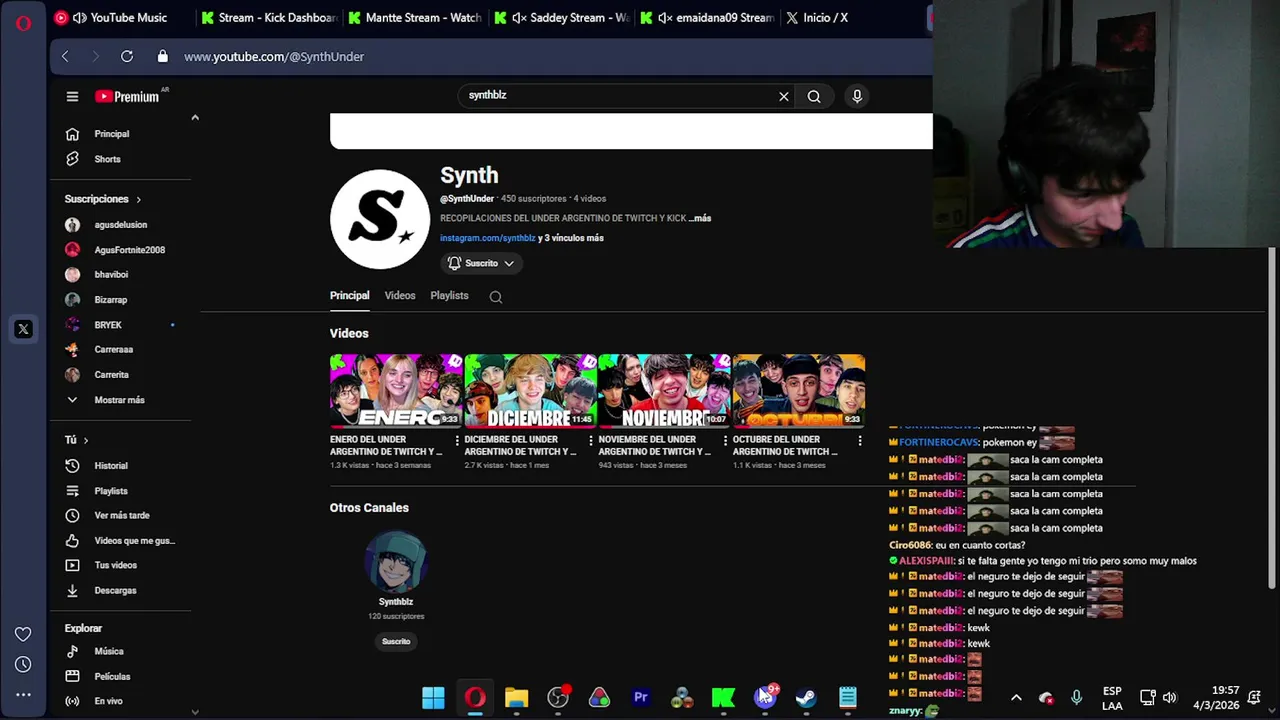The height and width of the screenshot is (720, 1280).
Task: Open volume control in system tray
Action: [x=1170, y=698]
